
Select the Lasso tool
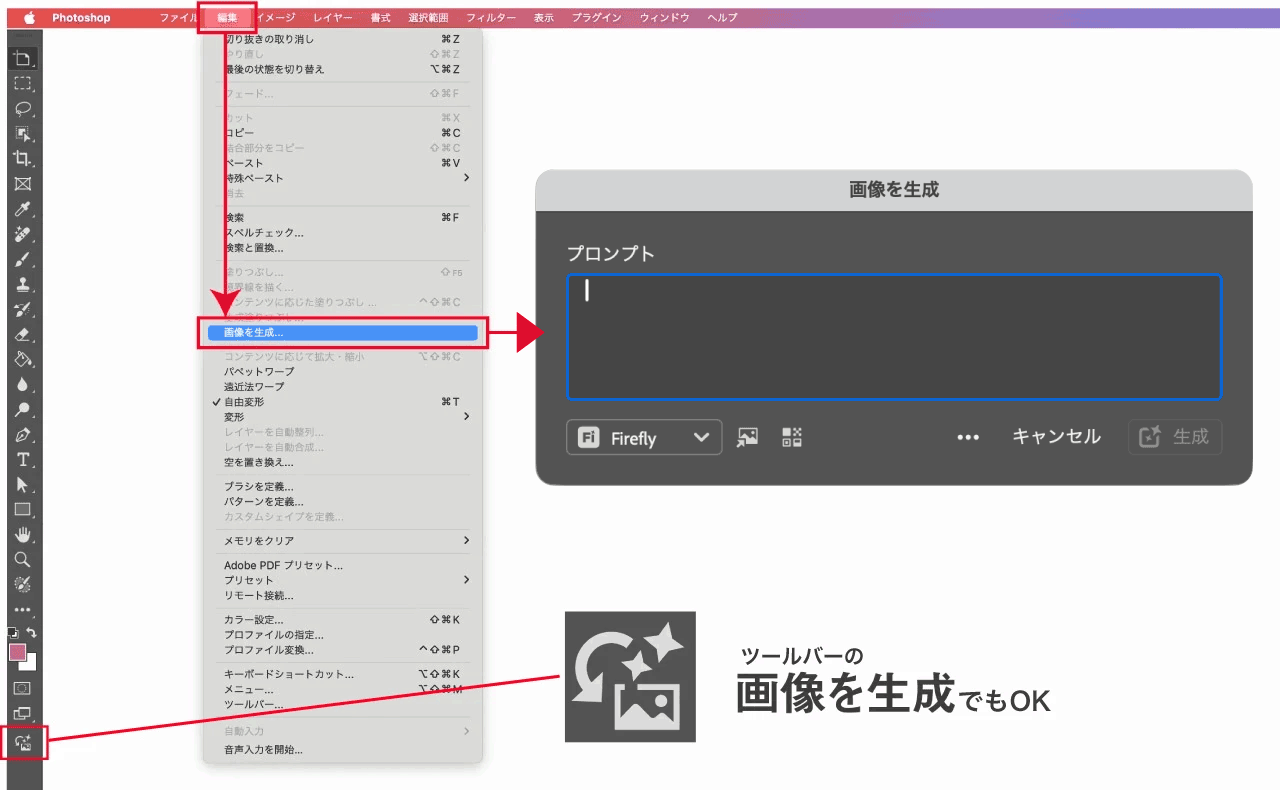coord(23,109)
